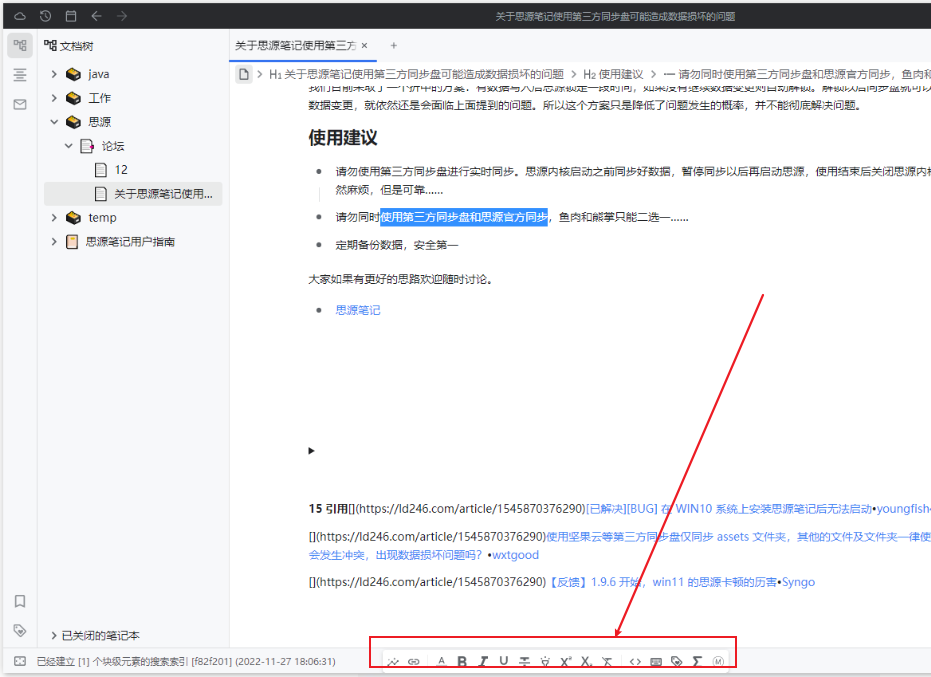931x677 pixels.
Task: Apply keyboard key style to selection
Action: pyautogui.click(x=656, y=661)
